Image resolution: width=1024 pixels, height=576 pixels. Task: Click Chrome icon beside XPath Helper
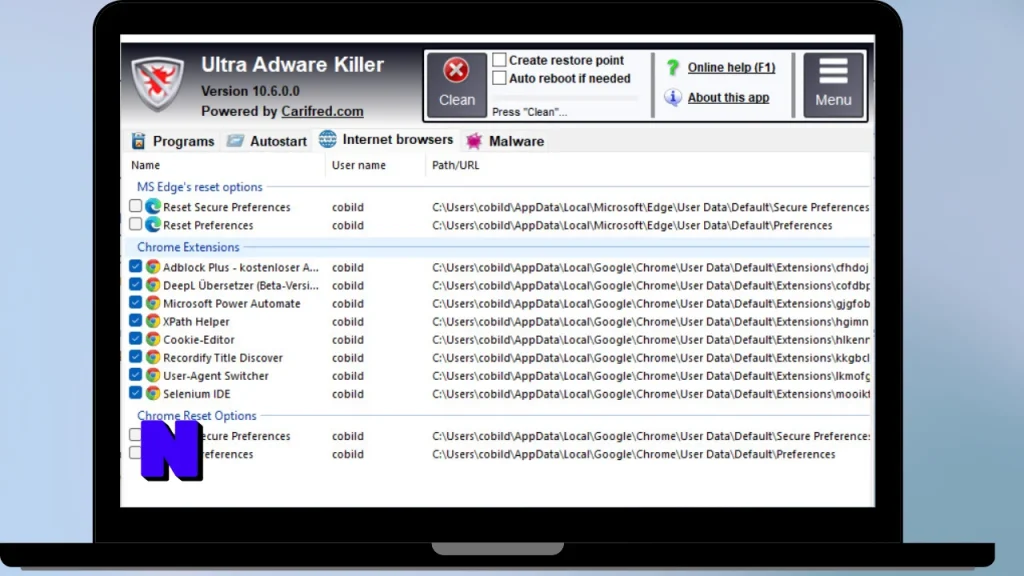pyautogui.click(x=153, y=321)
